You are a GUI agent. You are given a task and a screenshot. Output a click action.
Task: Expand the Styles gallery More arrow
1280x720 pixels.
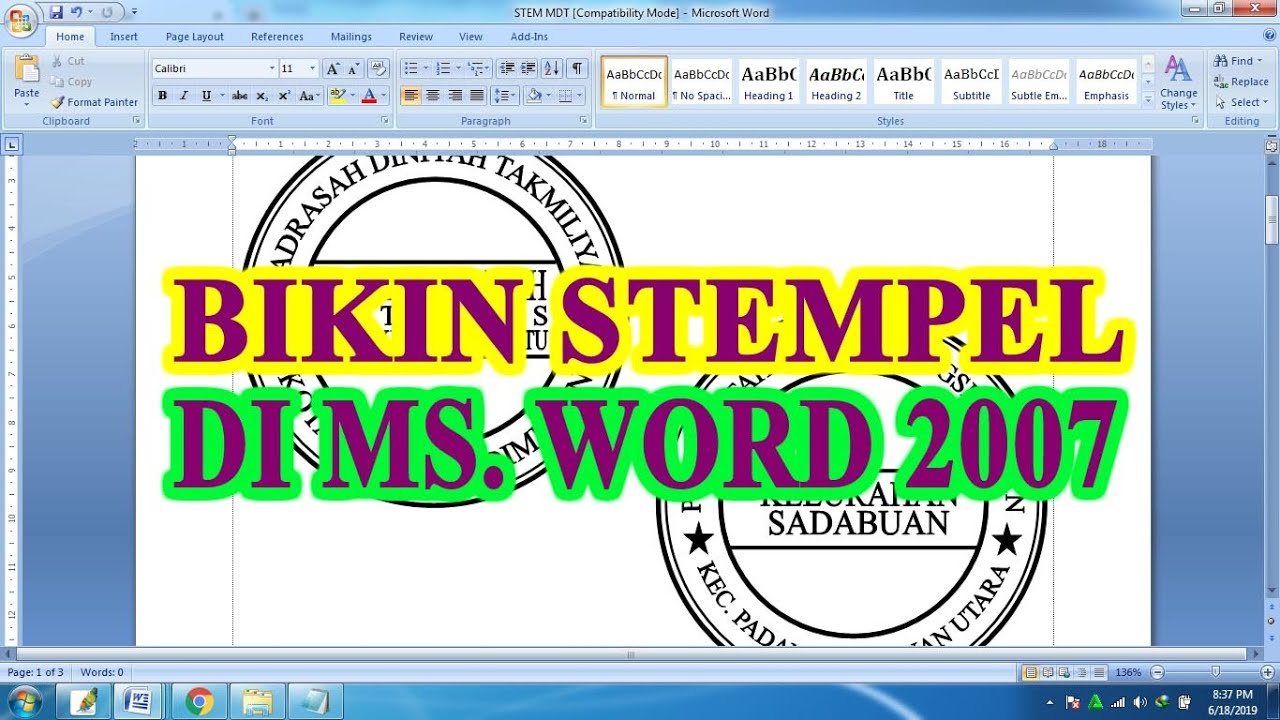pos(1148,99)
